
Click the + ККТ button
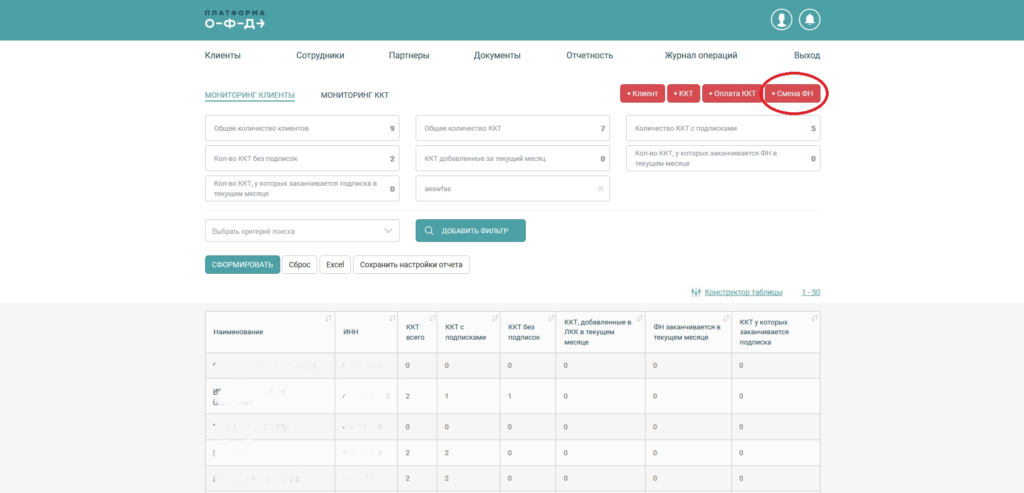(683, 93)
